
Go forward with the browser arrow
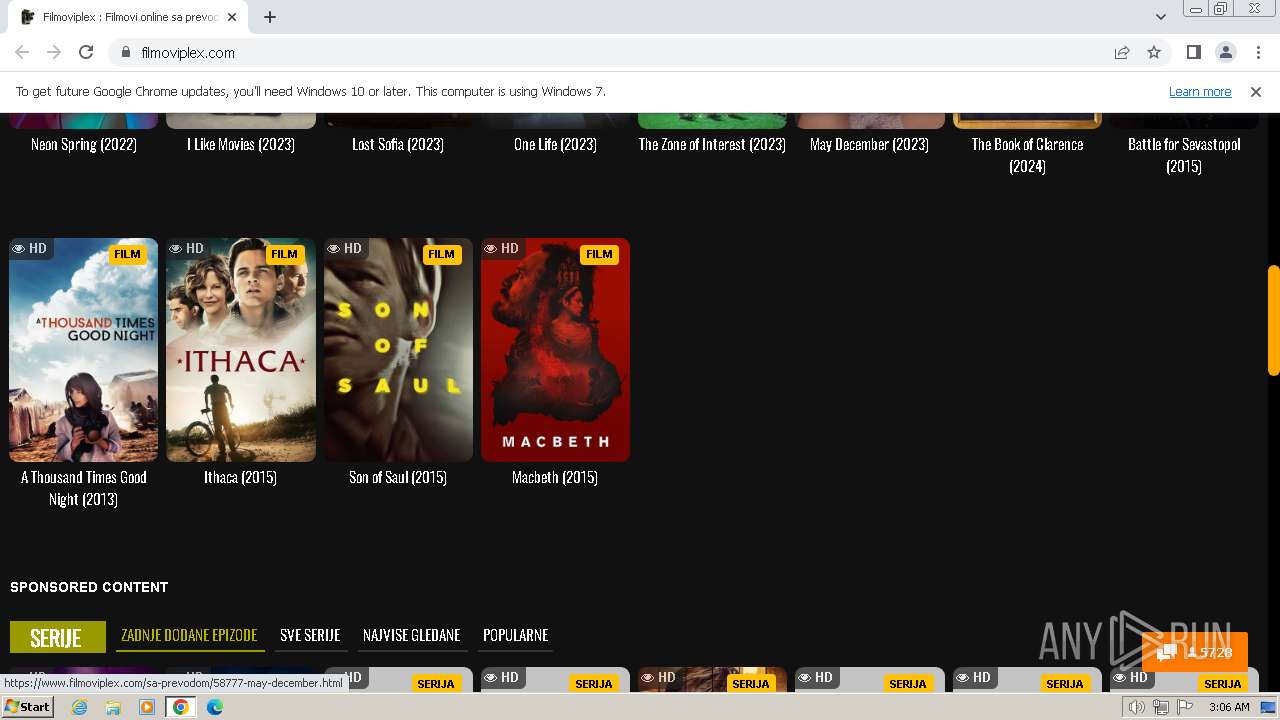(x=54, y=52)
